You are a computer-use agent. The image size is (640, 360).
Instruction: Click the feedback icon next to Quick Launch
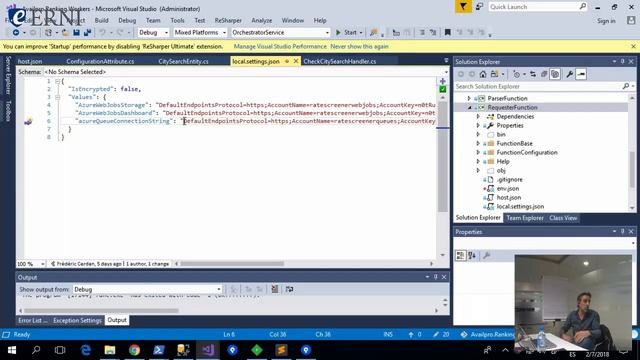480,7
